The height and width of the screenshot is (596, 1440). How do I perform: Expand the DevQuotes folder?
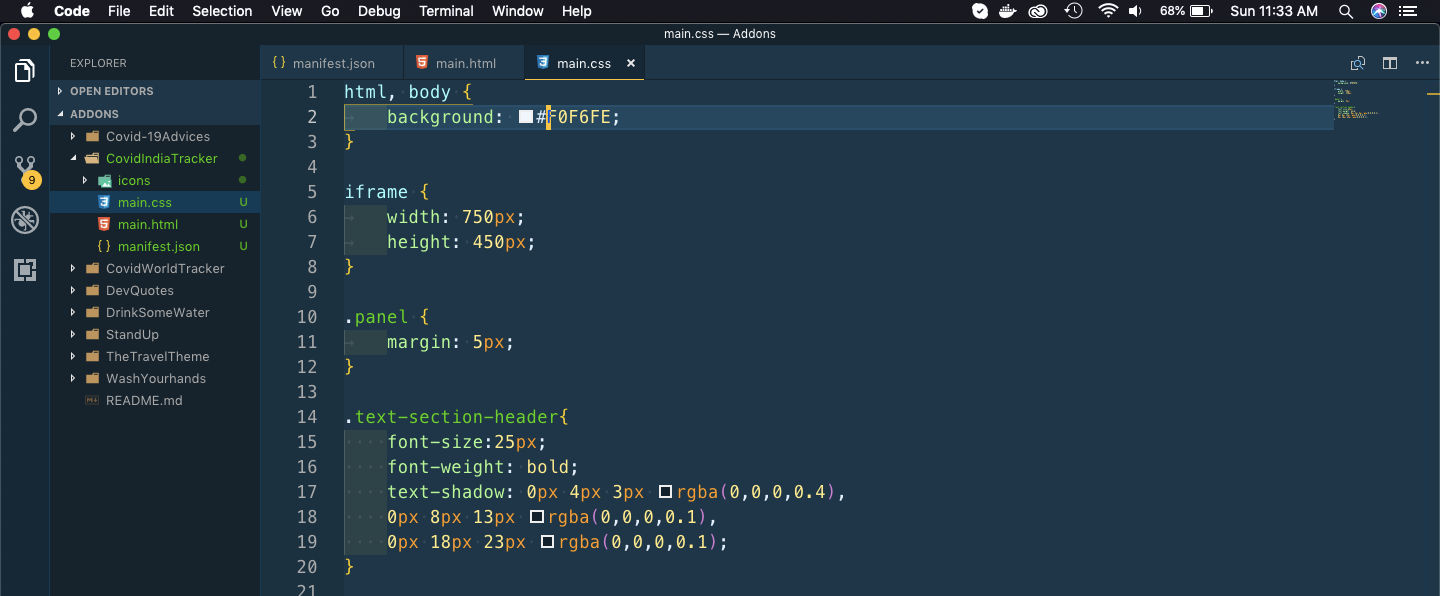tap(72, 290)
